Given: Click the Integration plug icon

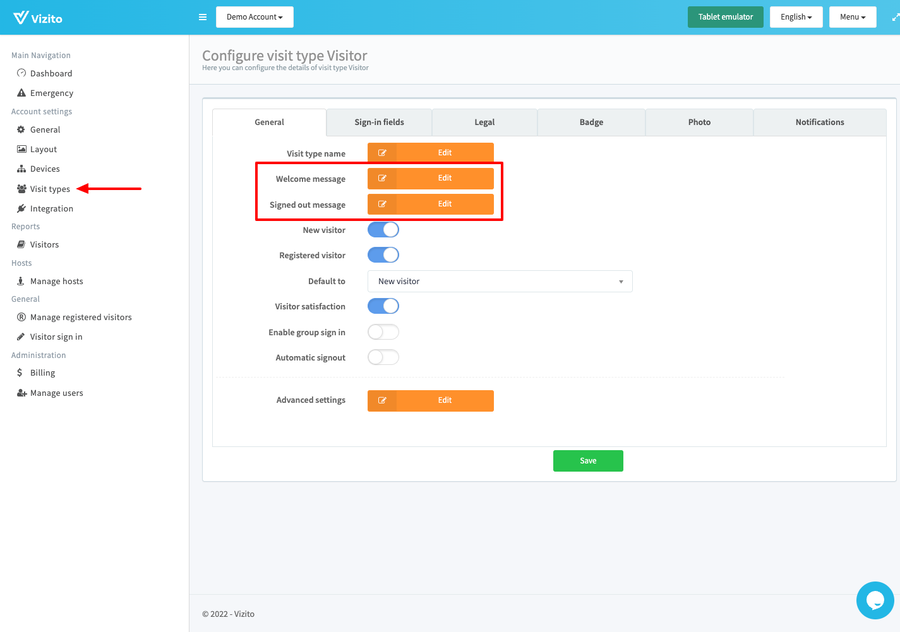Looking at the screenshot, I should click(21, 209).
